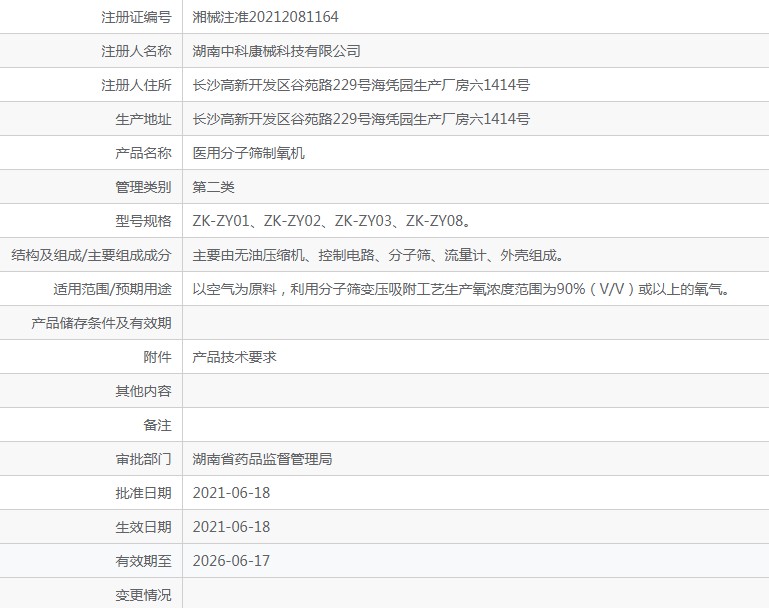Click the 生效日期 label
This screenshot has width=769, height=608.
point(143,527)
